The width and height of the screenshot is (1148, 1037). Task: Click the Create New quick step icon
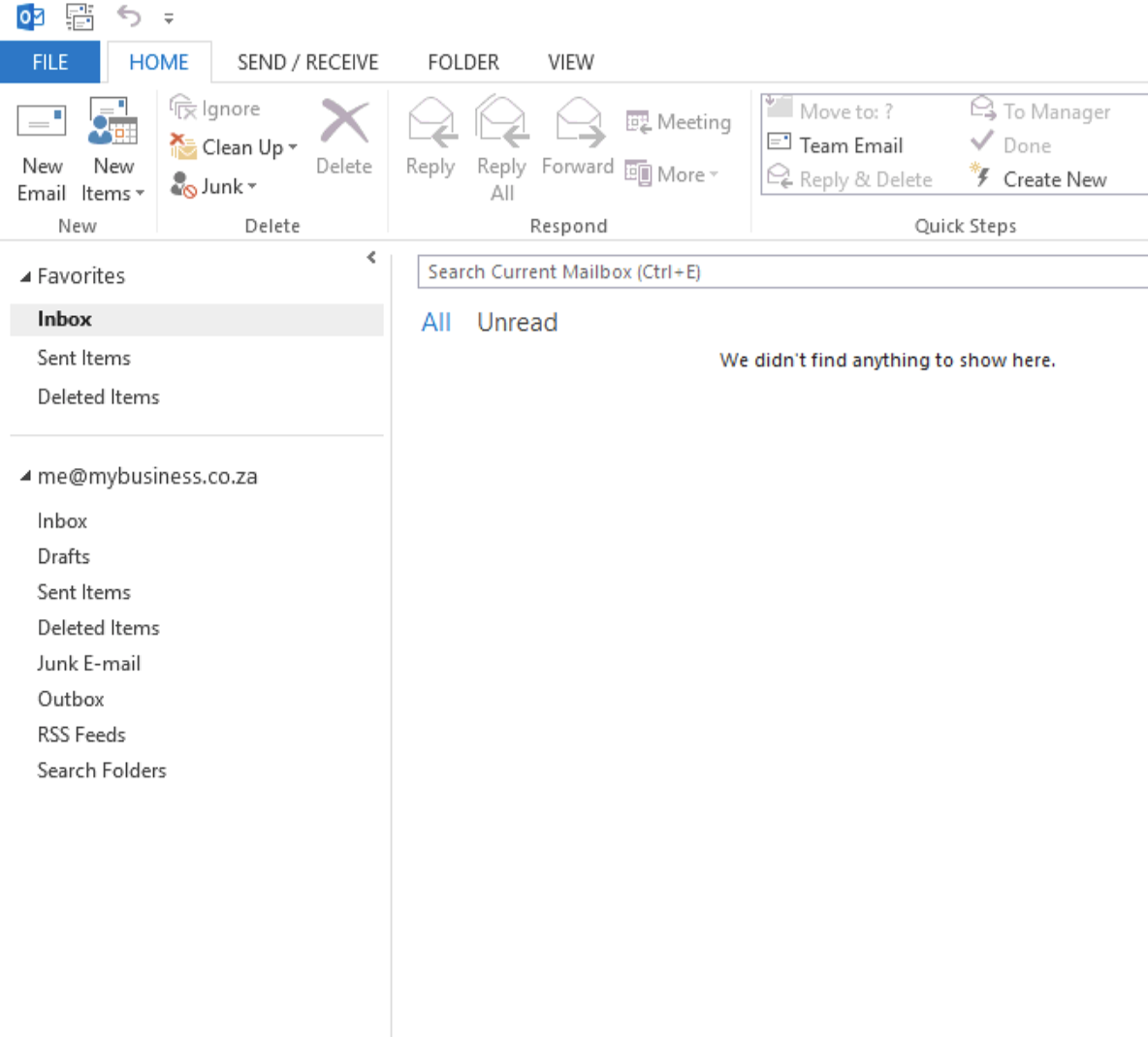(981, 178)
